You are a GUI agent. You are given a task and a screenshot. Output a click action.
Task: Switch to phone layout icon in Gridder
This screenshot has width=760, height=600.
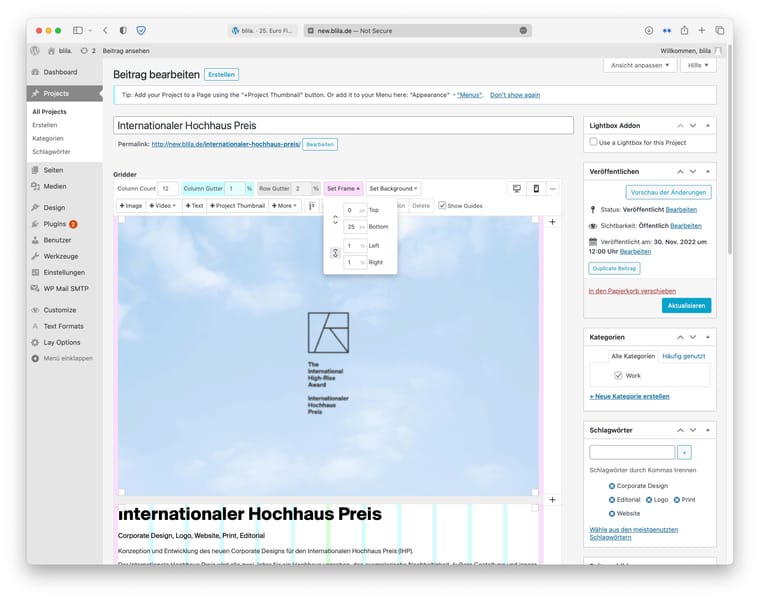coord(535,188)
